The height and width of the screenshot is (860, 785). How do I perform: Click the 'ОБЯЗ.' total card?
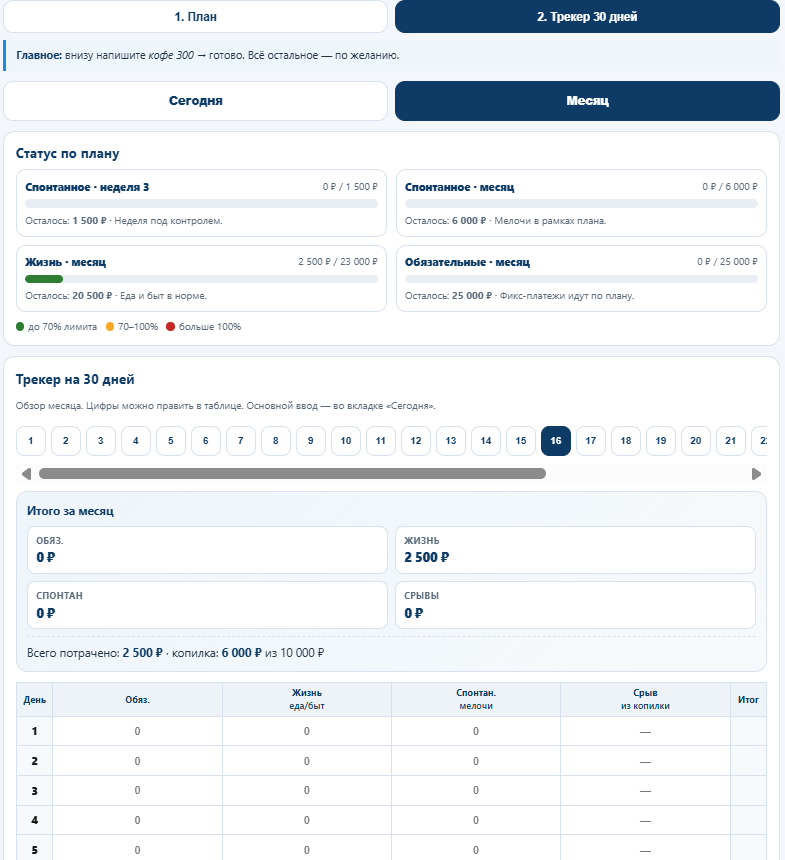click(207, 550)
